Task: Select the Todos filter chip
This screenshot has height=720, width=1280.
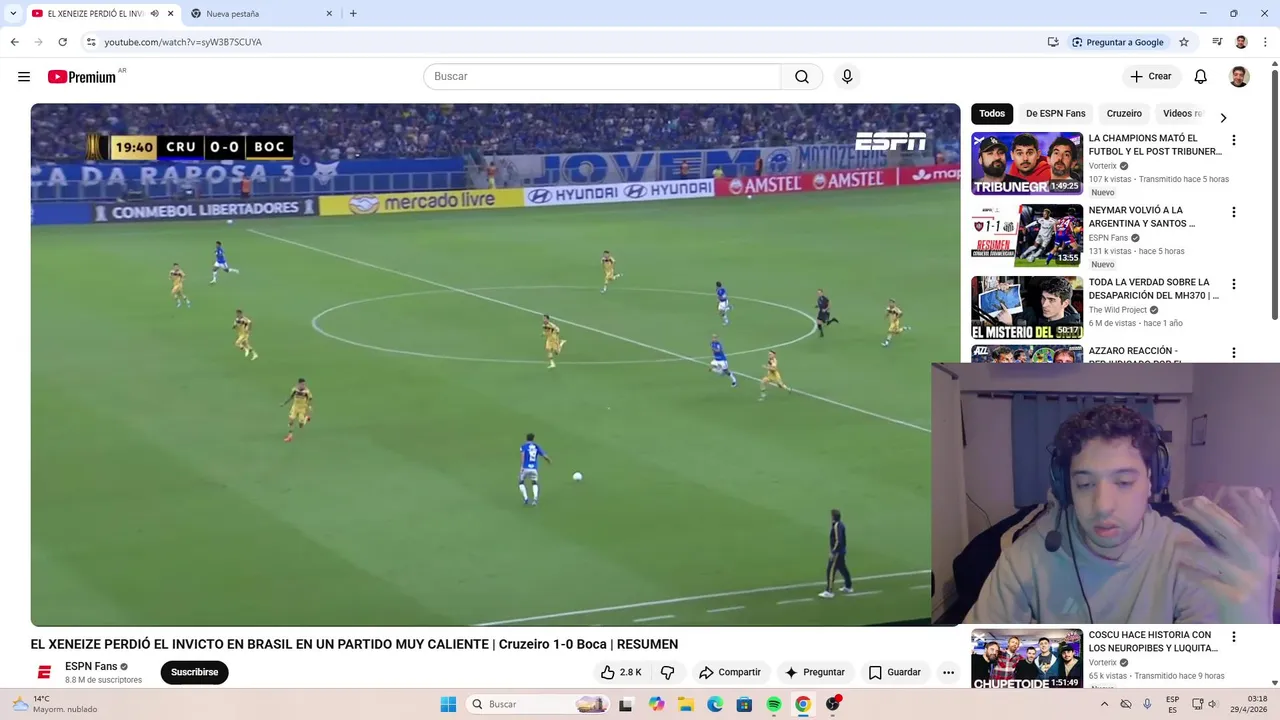Action: 992,113
